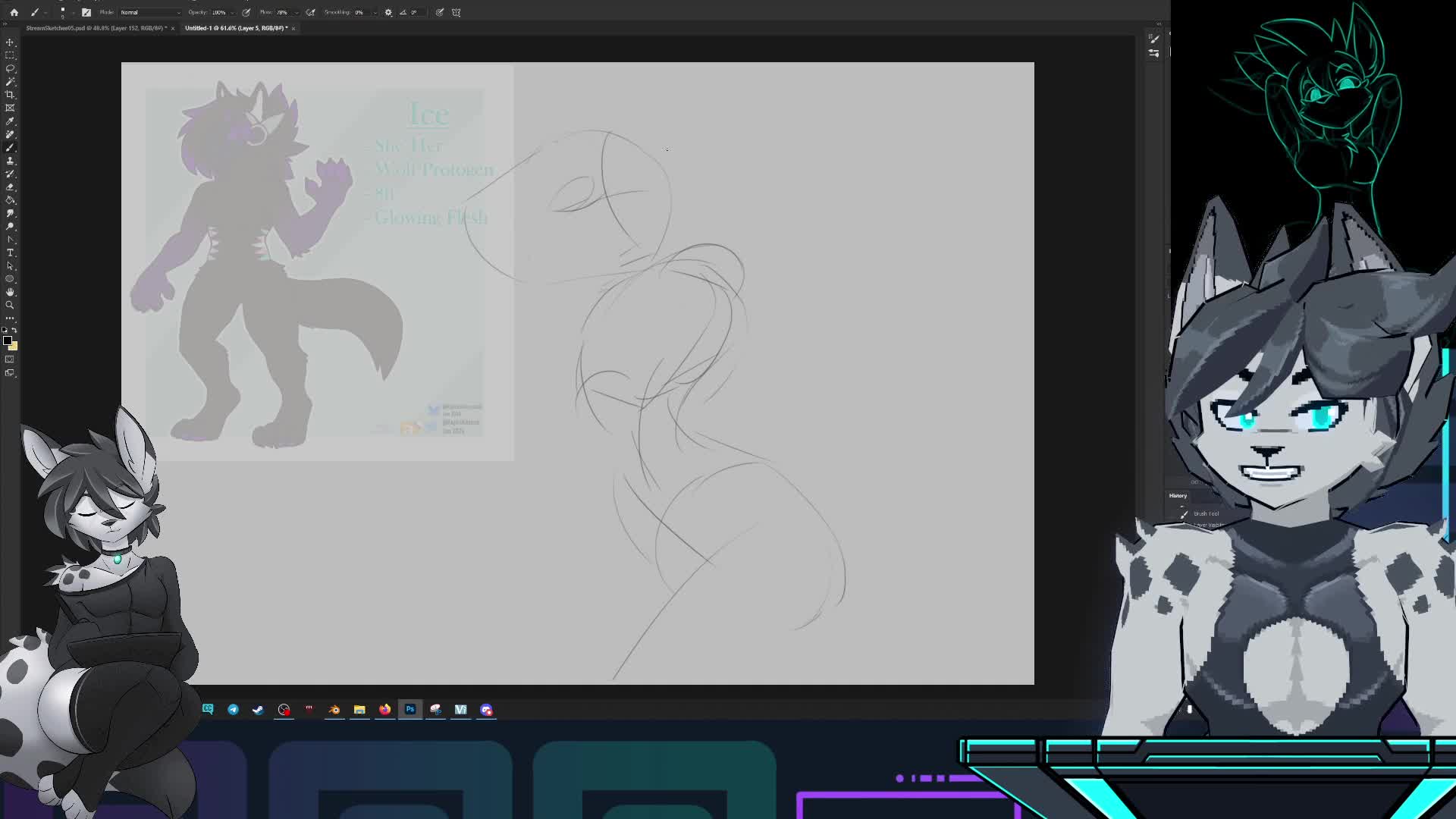1456x819 pixels.
Task: Open symmetry paint butterfly options
Action: pos(456,12)
